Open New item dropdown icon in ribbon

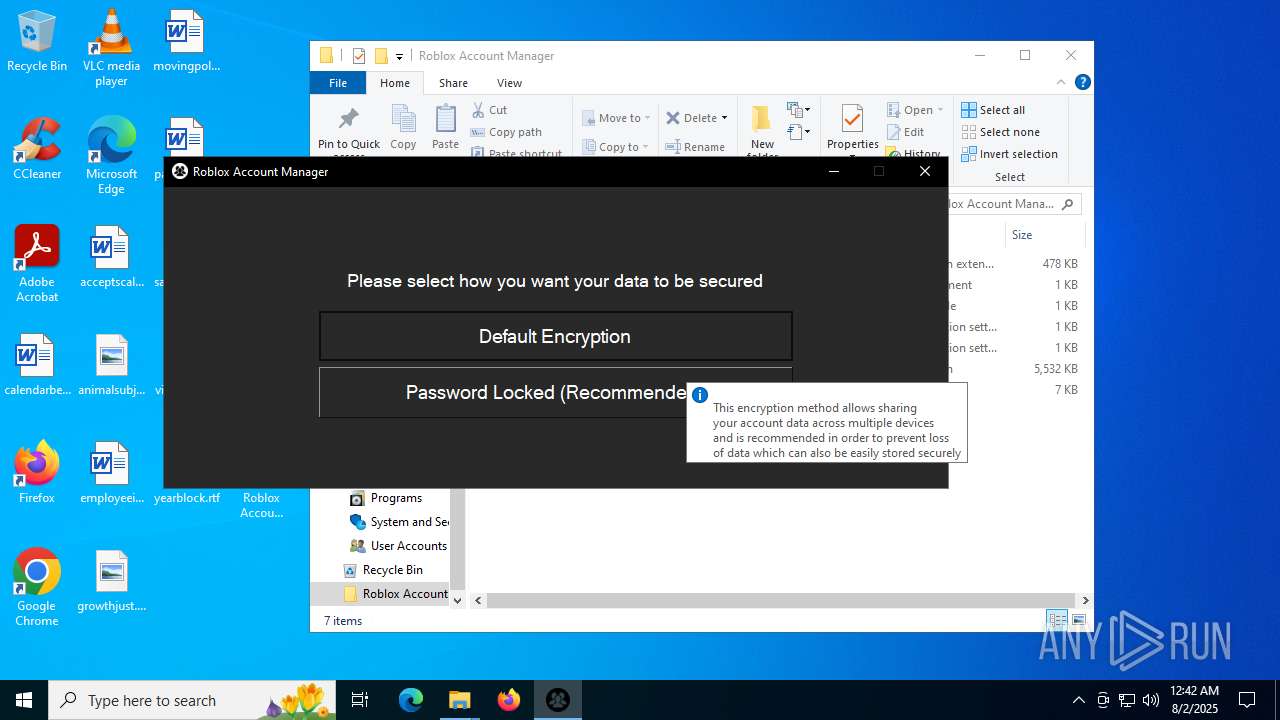(798, 110)
